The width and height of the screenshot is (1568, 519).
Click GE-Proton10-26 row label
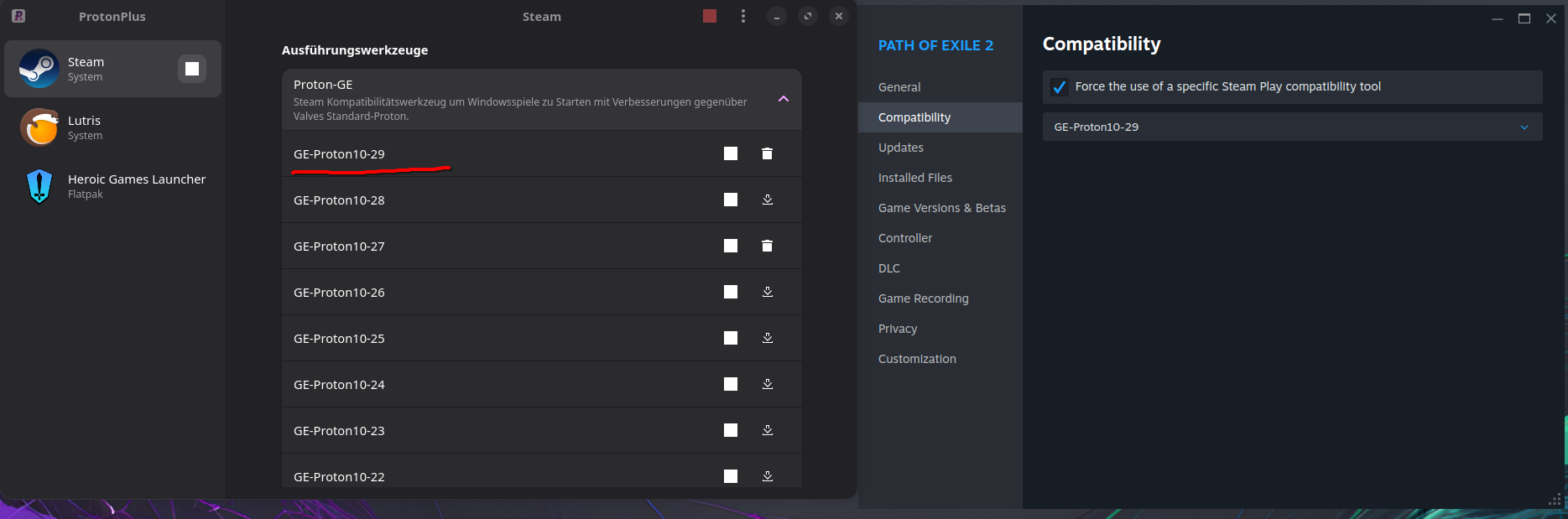(x=339, y=293)
